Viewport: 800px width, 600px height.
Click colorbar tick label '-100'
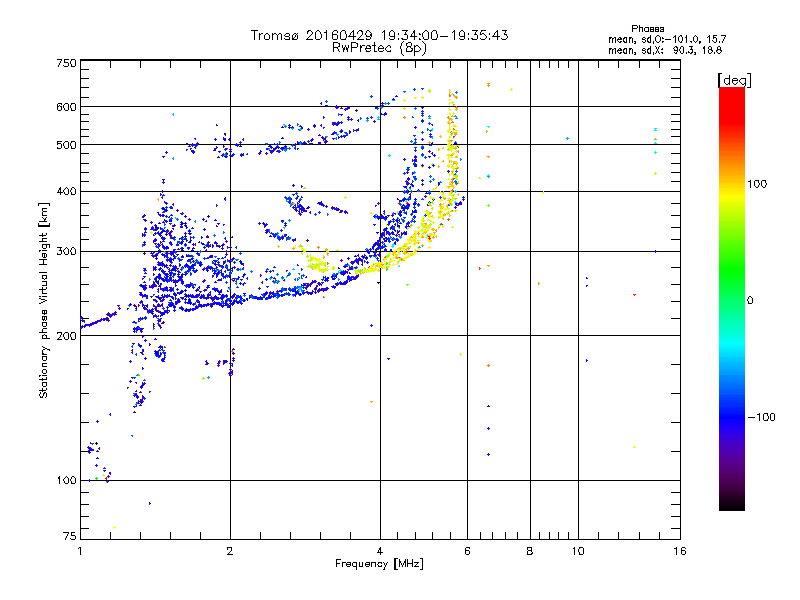pyautogui.click(x=761, y=417)
